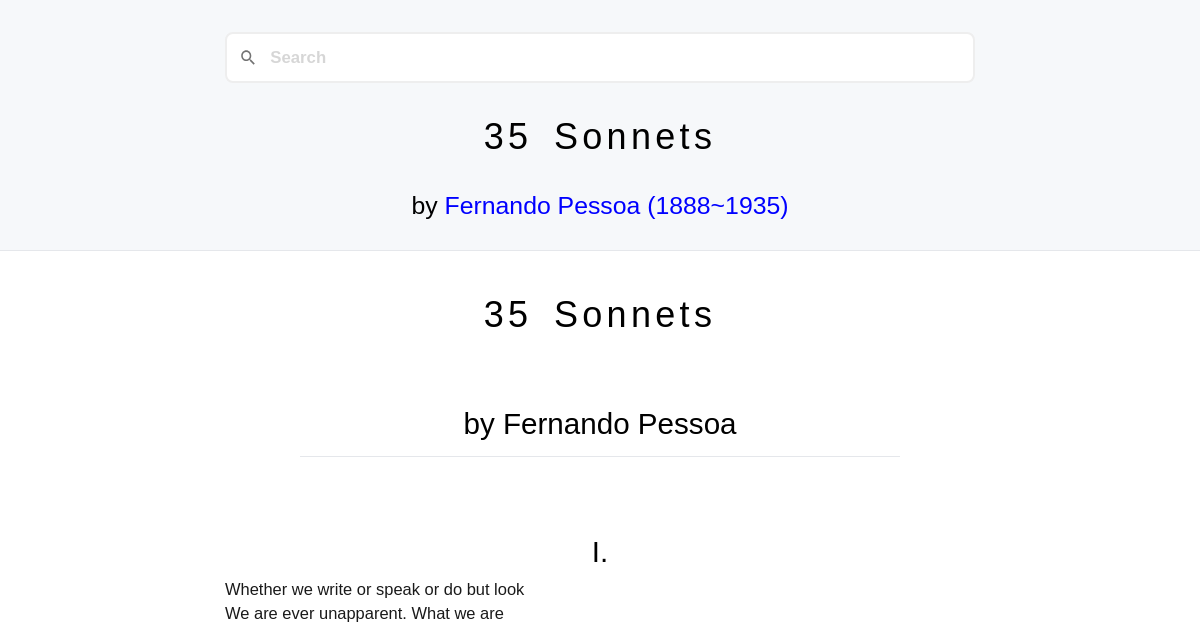This screenshot has width=1200, height=628.
Task: Click the Search placeholder text
Action: (x=297, y=57)
